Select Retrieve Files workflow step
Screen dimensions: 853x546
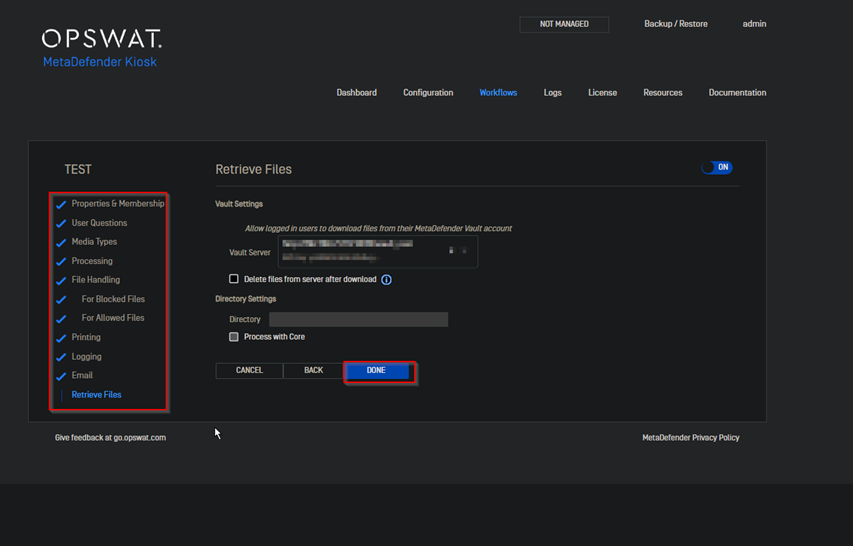click(96, 395)
